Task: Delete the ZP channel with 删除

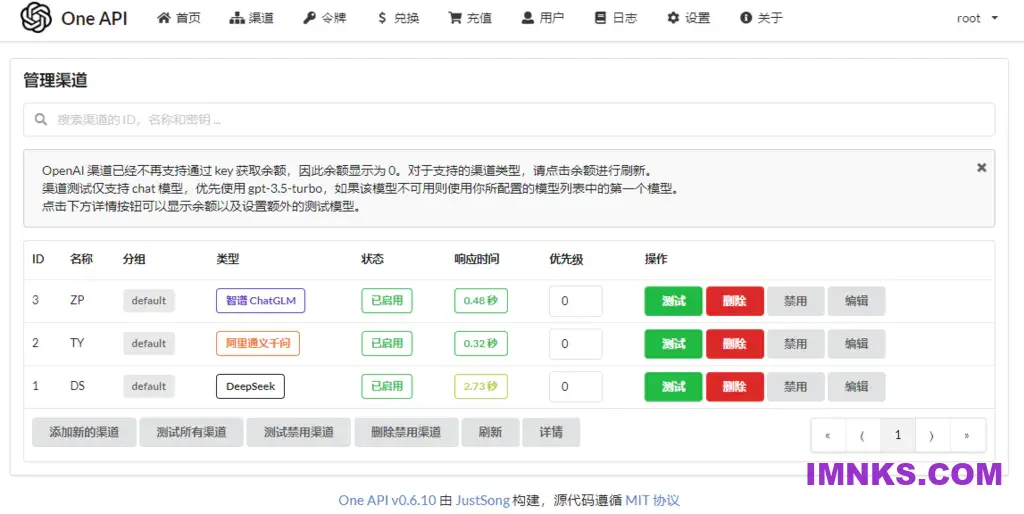Action: pyautogui.click(x=735, y=301)
